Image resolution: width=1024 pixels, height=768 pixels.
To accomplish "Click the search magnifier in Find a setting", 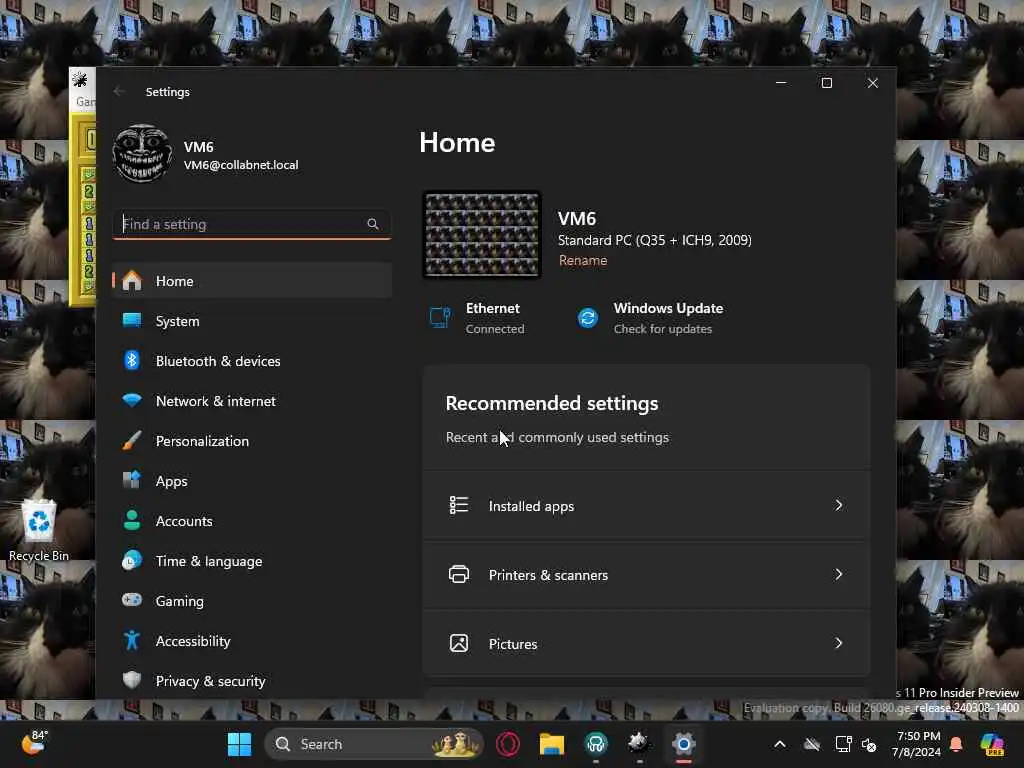I will tap(373, 224).
